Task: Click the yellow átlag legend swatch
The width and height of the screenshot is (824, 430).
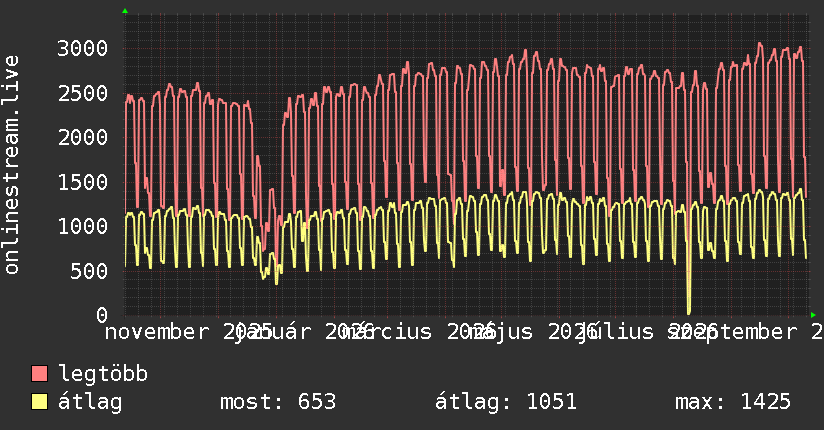Action: click(39, 402)
